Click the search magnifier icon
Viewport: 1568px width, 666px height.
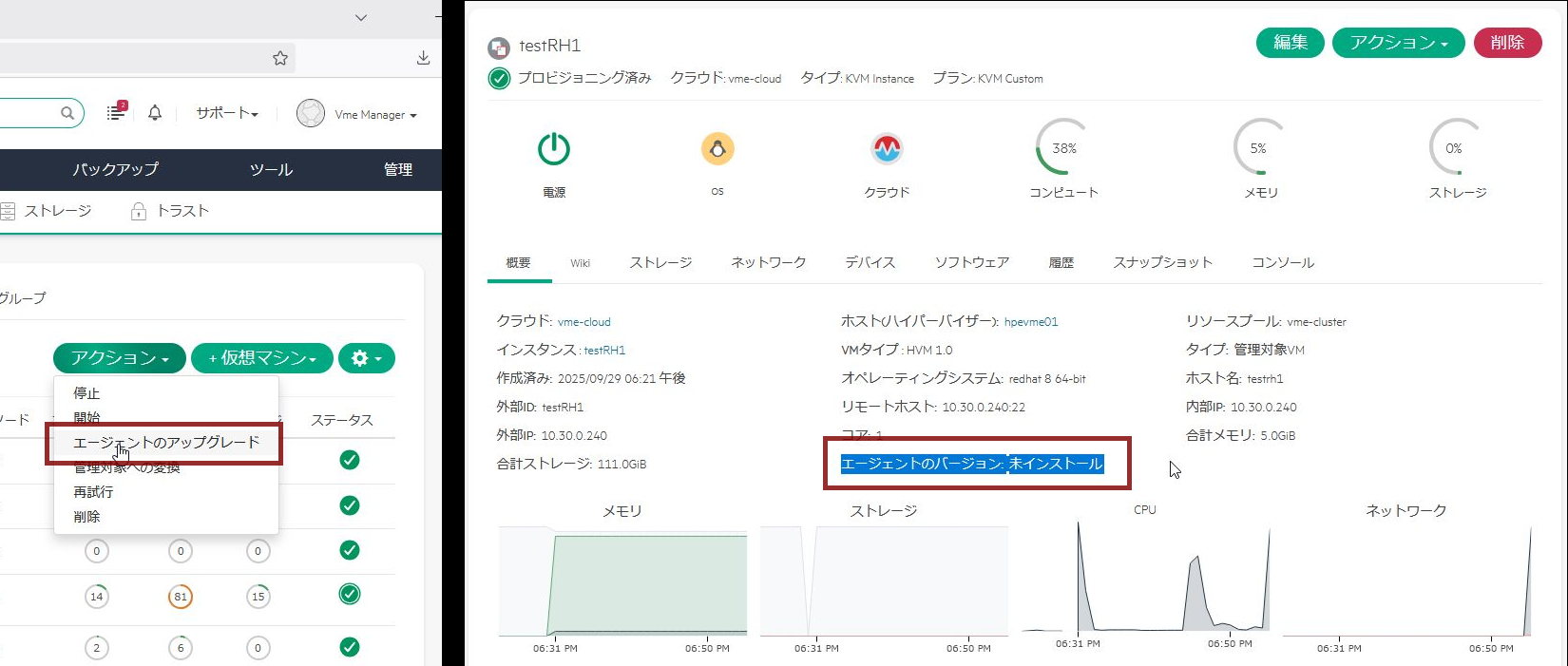click(x=67, y=113)
